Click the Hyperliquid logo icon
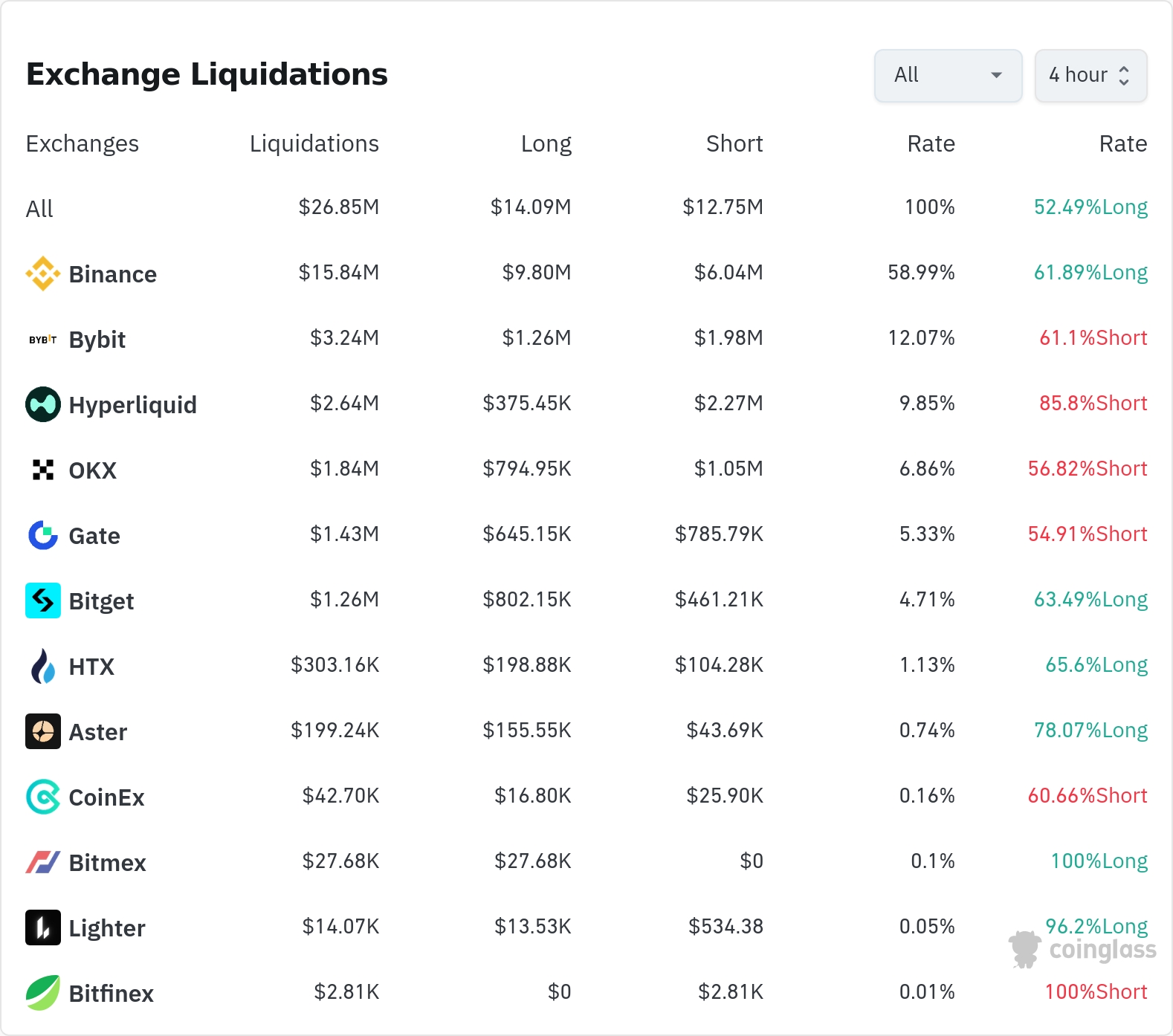 [x=43, y=404]
